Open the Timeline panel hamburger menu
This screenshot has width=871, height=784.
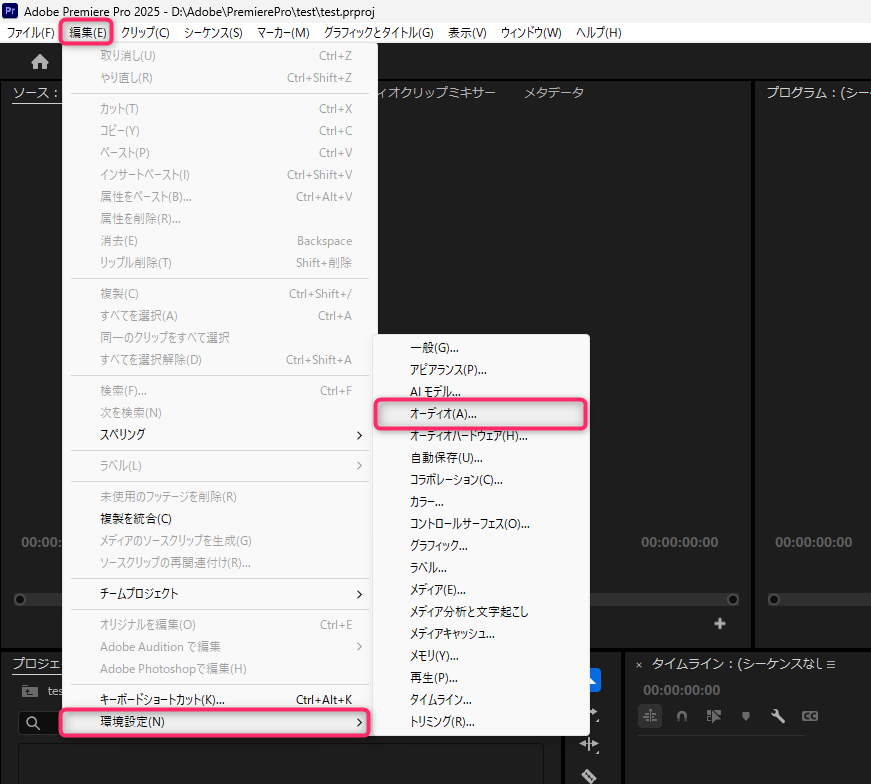tap(830, 664)
